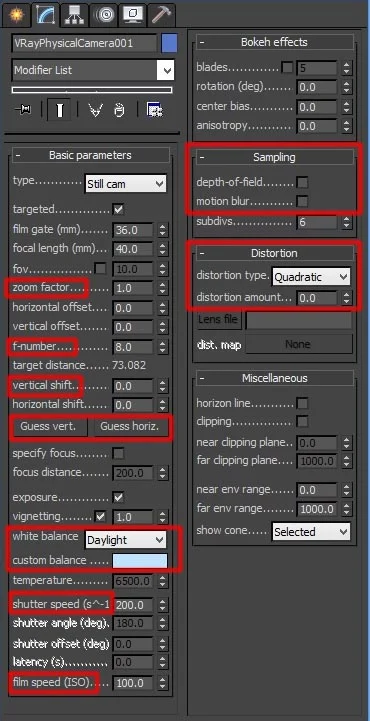Viewport: 370px width, 721px height.
Task: Click the f-number value field
Action: [x=133, y=347]
